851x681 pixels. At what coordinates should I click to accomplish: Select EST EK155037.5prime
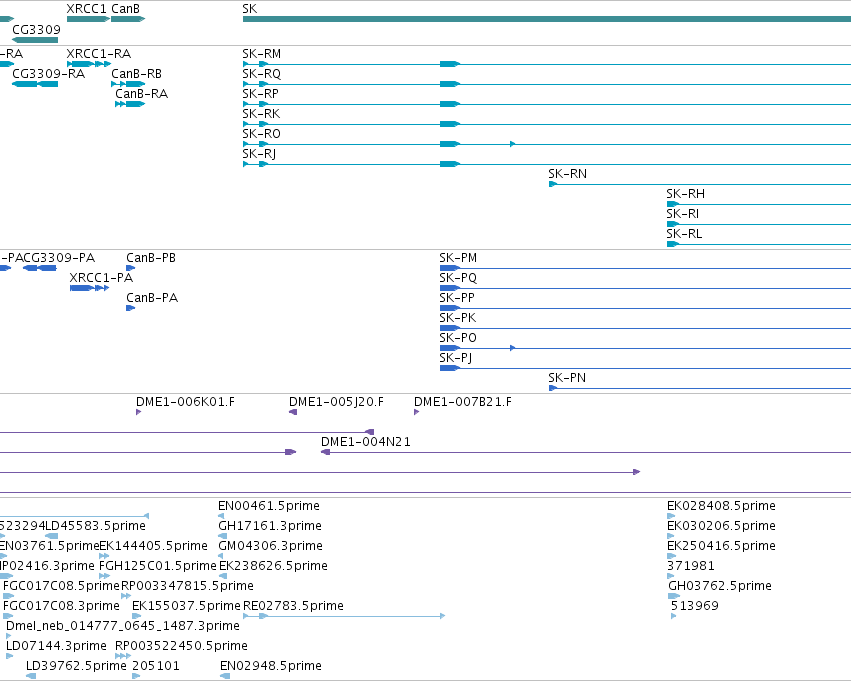click(x=137, y=616)
